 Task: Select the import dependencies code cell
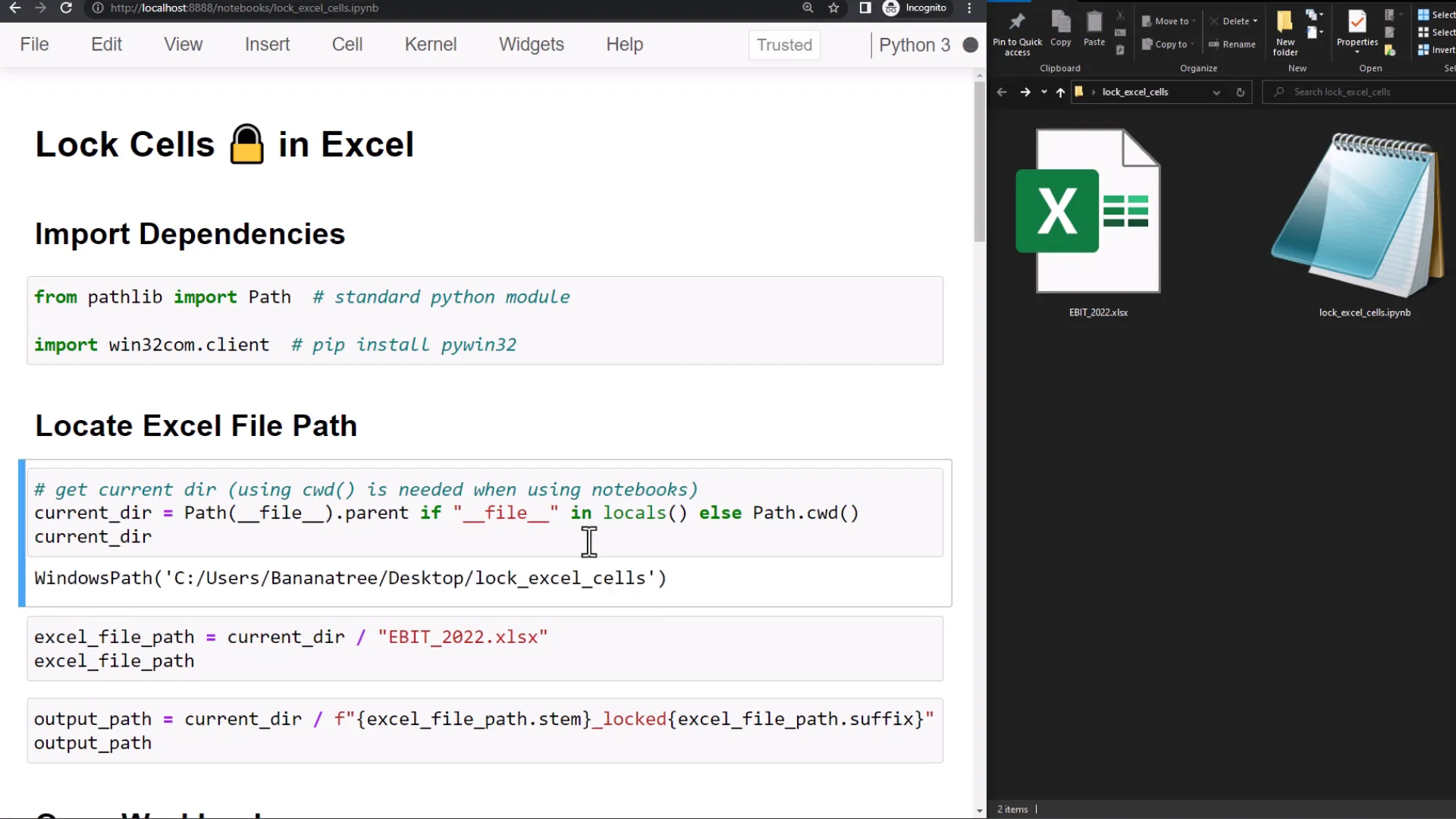click(x=485, y=321)
